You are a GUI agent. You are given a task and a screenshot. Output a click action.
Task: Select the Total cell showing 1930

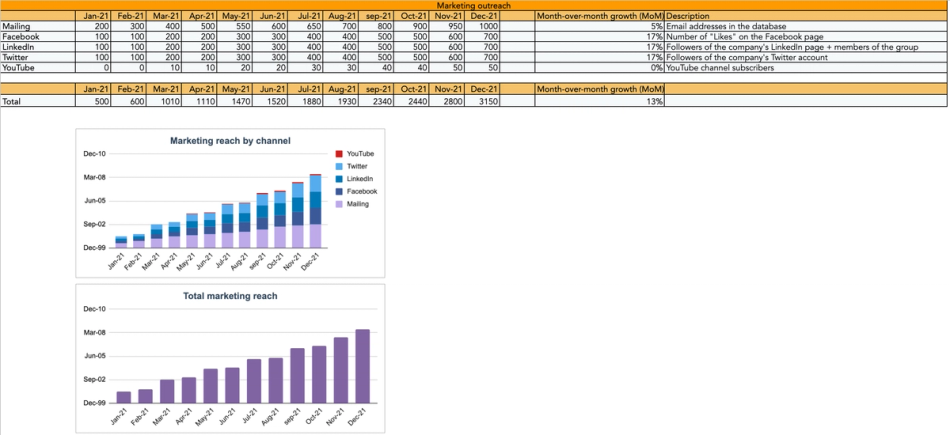tap(341, 102)
